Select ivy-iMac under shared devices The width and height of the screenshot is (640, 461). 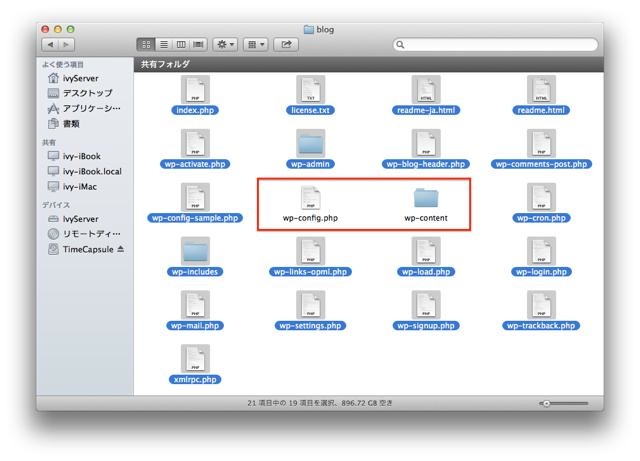80,185
